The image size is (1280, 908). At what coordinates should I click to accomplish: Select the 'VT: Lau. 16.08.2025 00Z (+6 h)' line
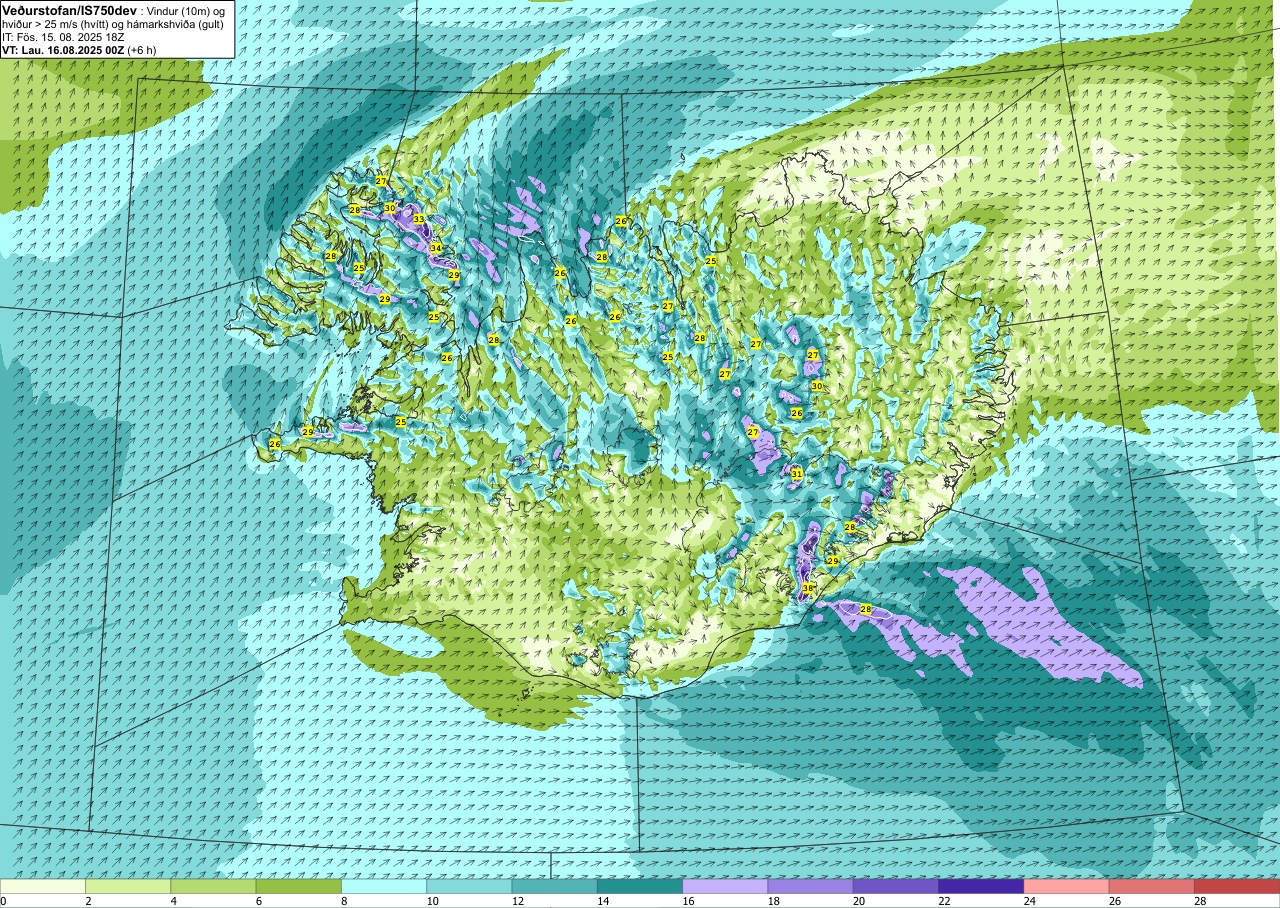click(x=79, y=50)
